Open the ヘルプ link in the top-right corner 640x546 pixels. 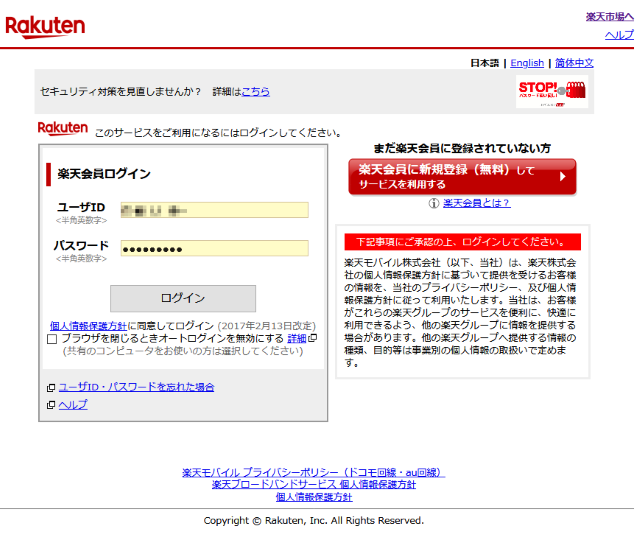pyautogui.click(x=619, y=35)
